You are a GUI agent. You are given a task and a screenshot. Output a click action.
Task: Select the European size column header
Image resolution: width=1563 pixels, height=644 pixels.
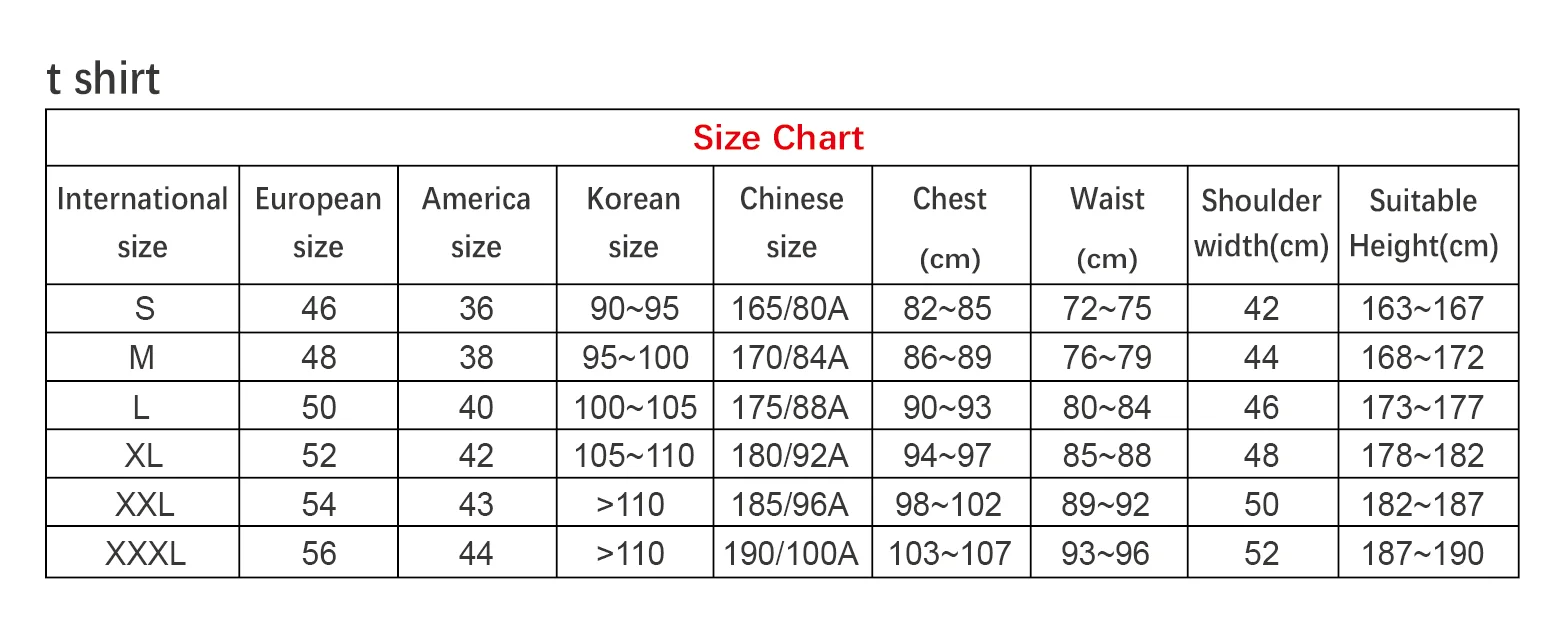318,223
